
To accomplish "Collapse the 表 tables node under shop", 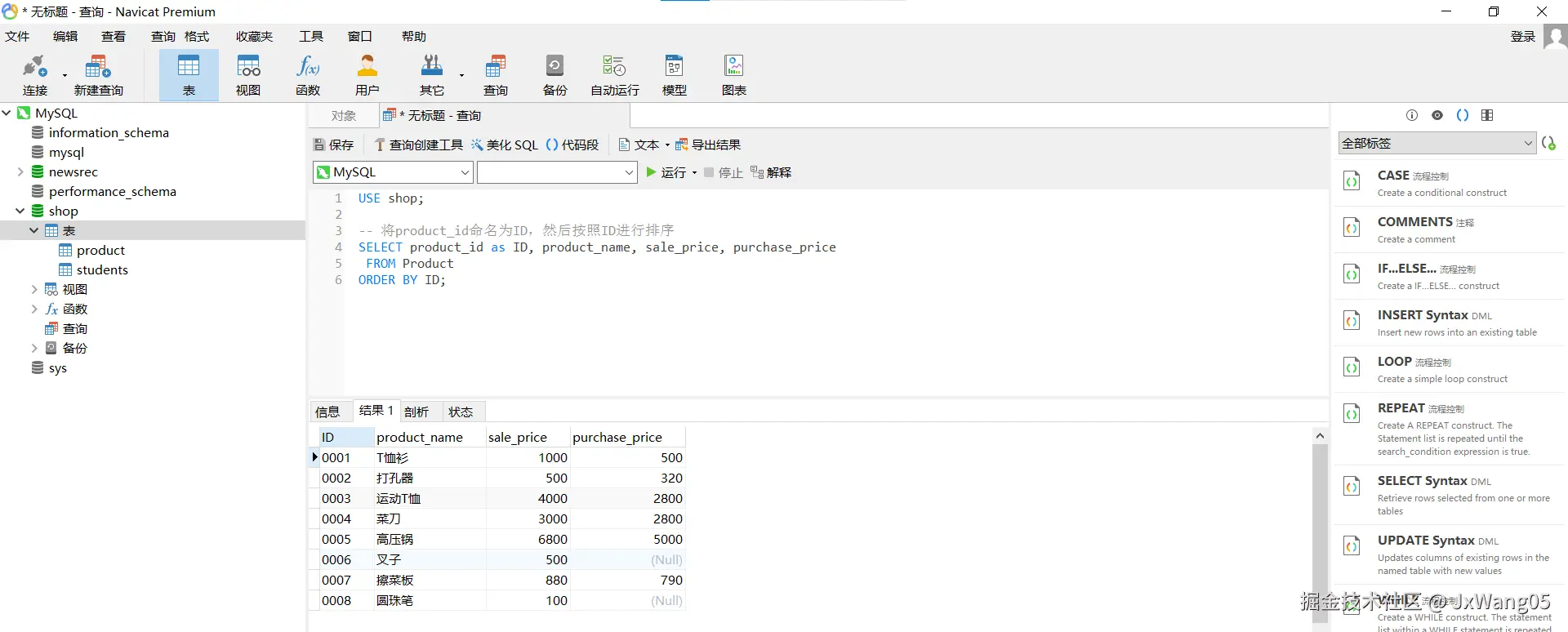I will pyautogui.click(x=34, y=230).
